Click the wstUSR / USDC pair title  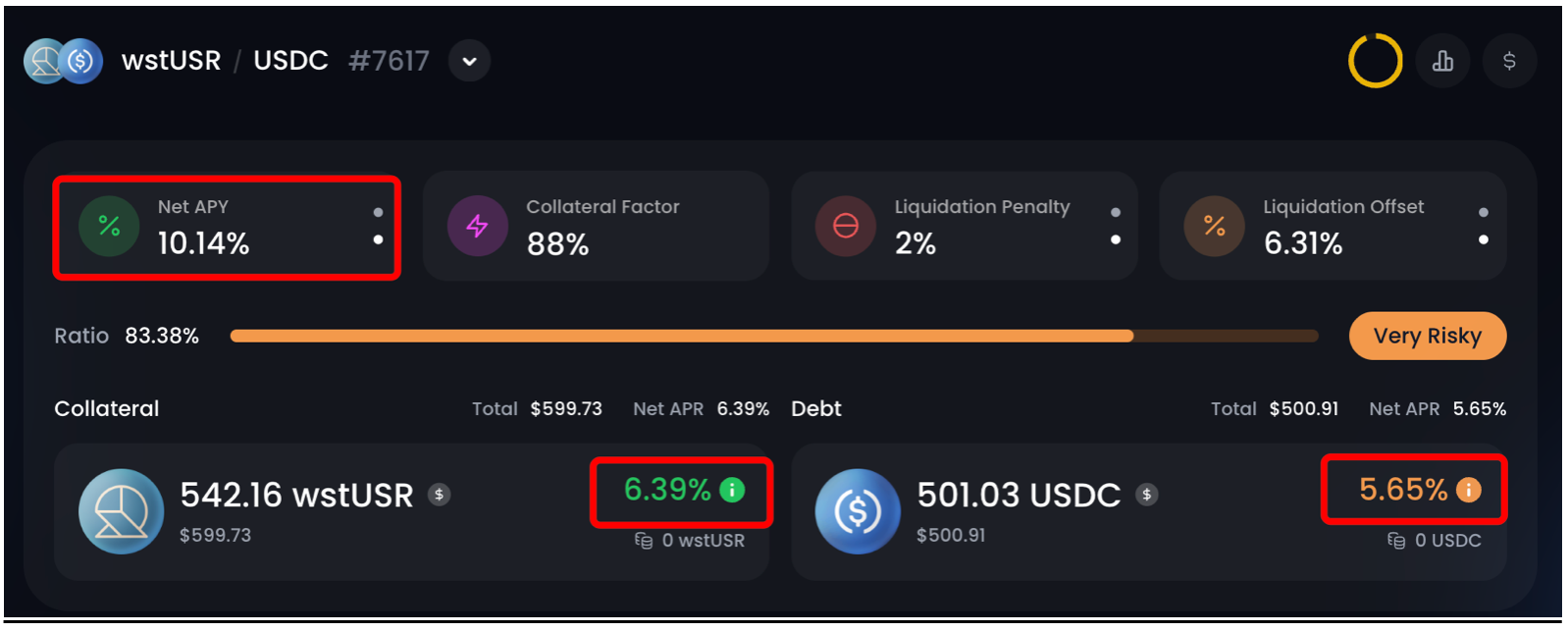(x=225, y=61)
